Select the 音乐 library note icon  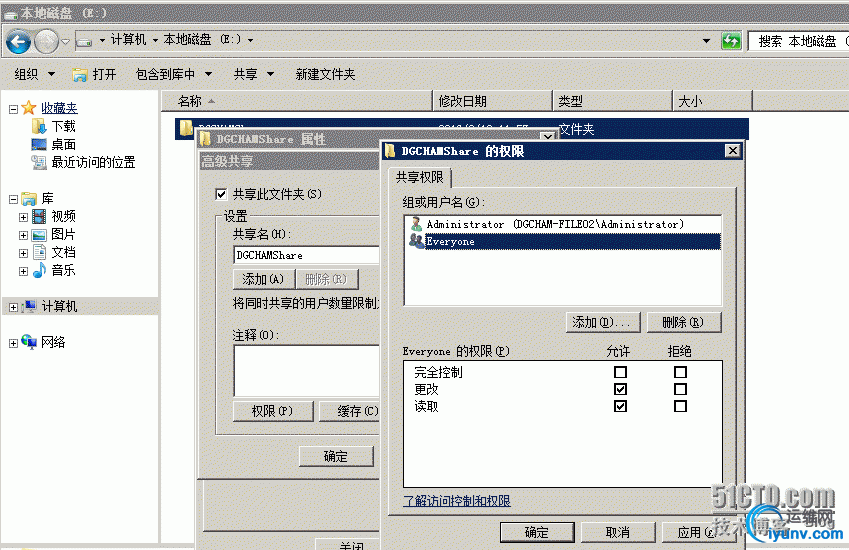point(39,270)
